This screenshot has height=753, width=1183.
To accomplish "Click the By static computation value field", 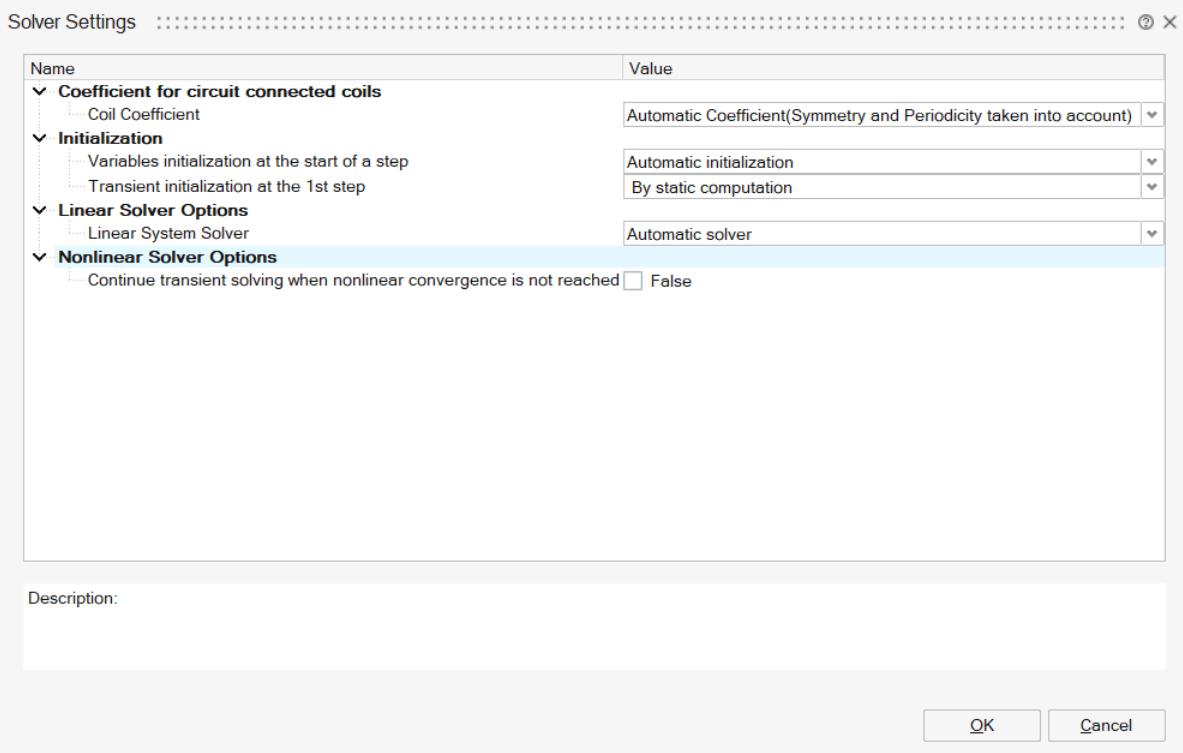I will [x=880, y=187].
